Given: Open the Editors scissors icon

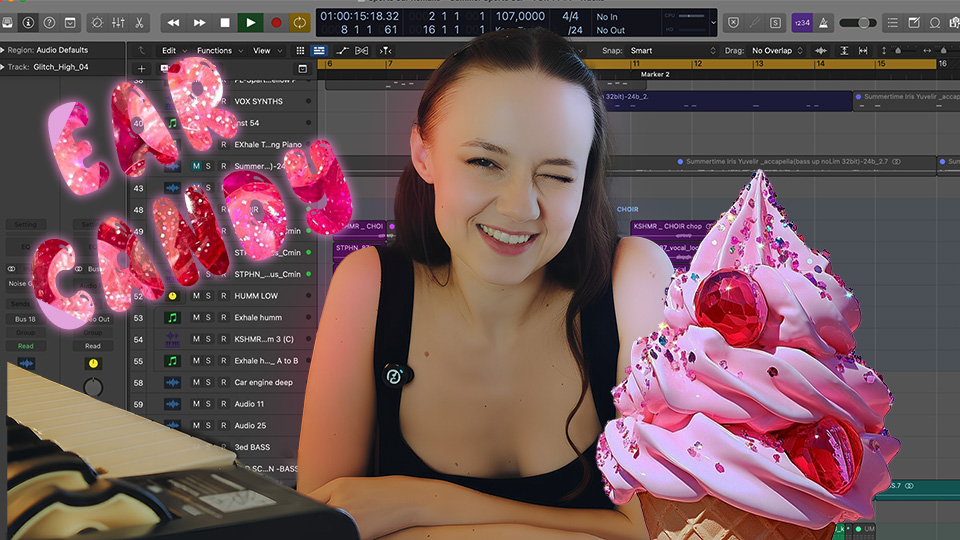Looking at the screenshot, I should (139, 22).
